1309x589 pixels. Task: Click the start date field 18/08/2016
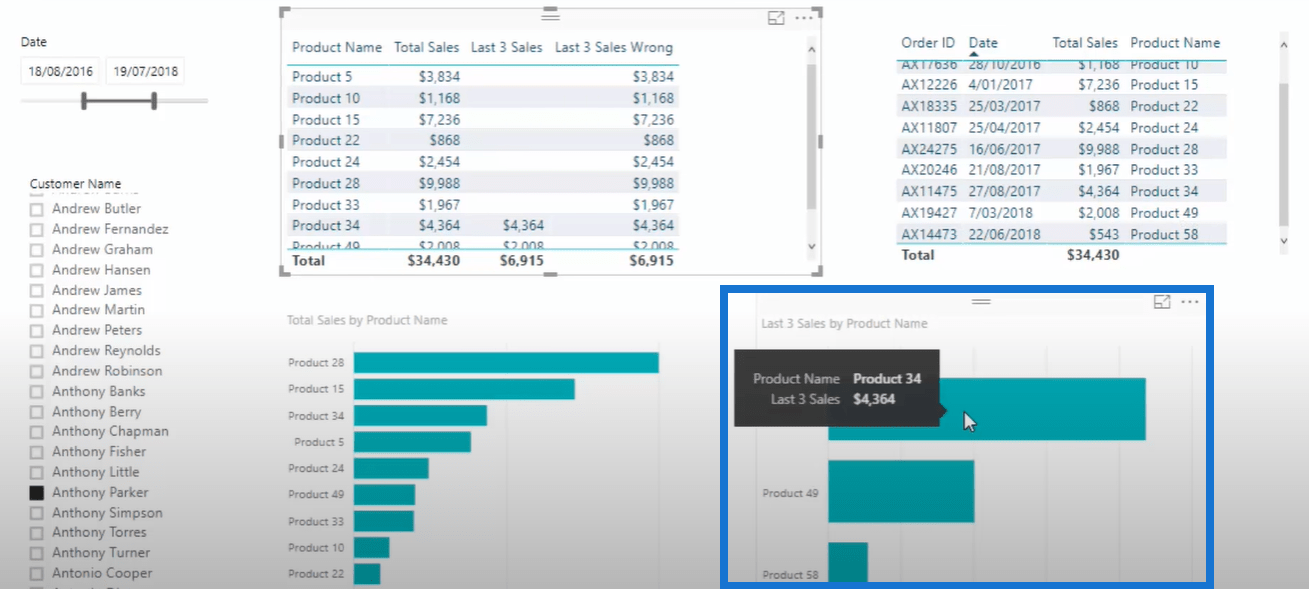[60, 71]
